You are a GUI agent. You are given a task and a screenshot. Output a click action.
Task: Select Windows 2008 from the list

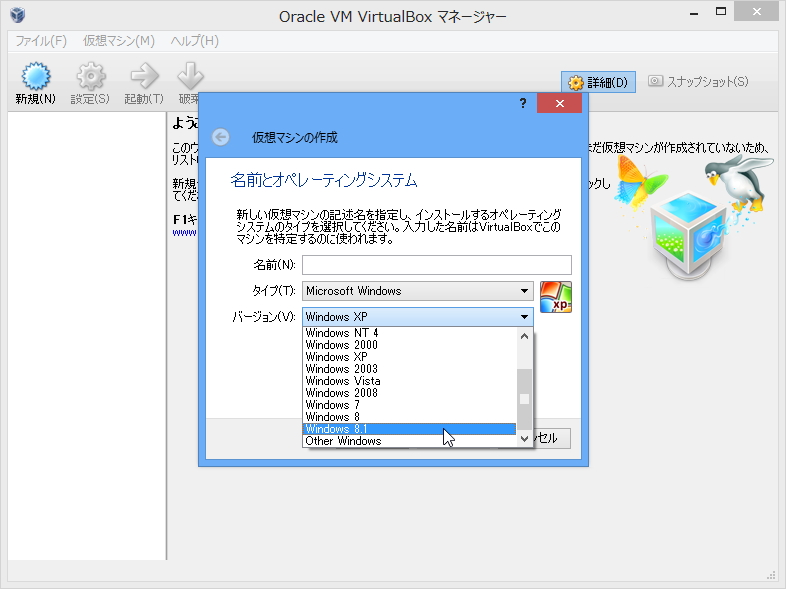[410, 393]
